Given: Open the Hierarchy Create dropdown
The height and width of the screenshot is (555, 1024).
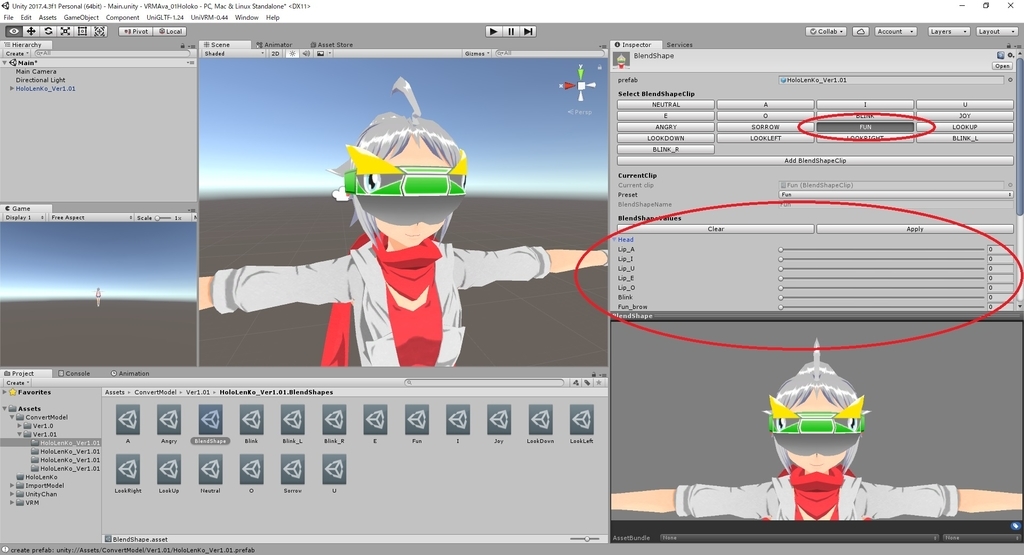Looking at the screenshot, I should tap(16, 54).
